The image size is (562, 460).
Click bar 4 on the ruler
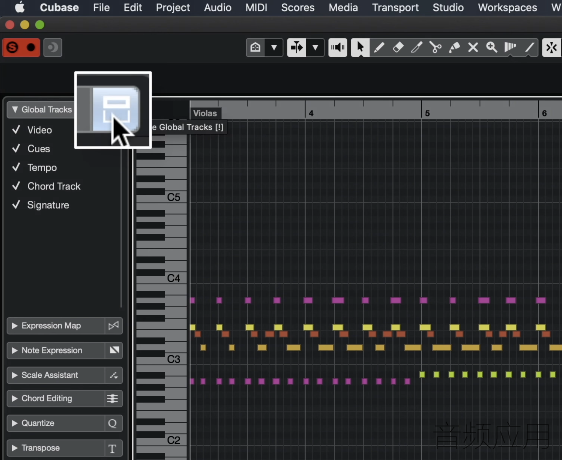[x=311, y=113]
